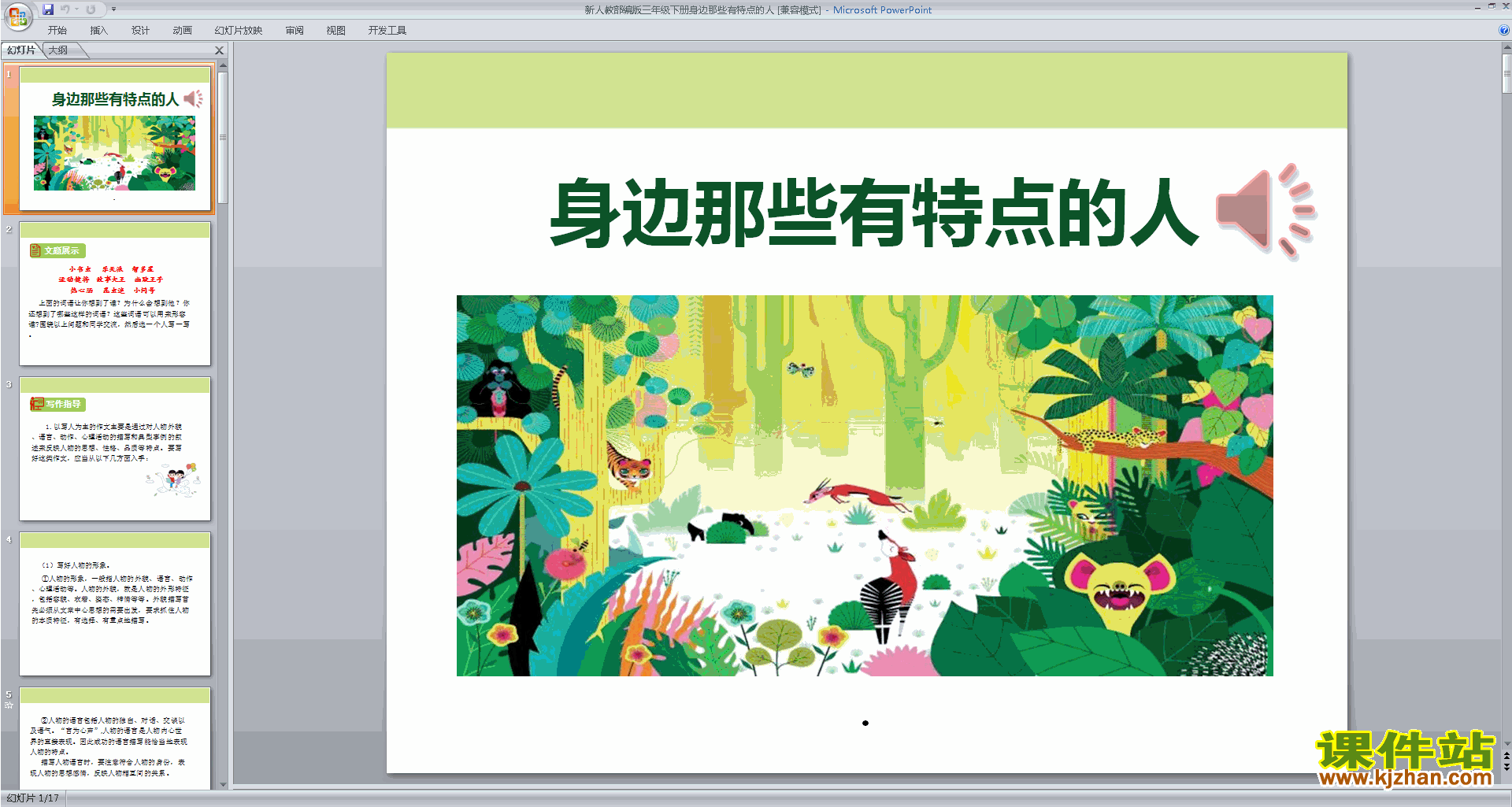Select slide 3 thumbnail 写作指导
The image size is (1512, 807).
(x=115, y=449)
